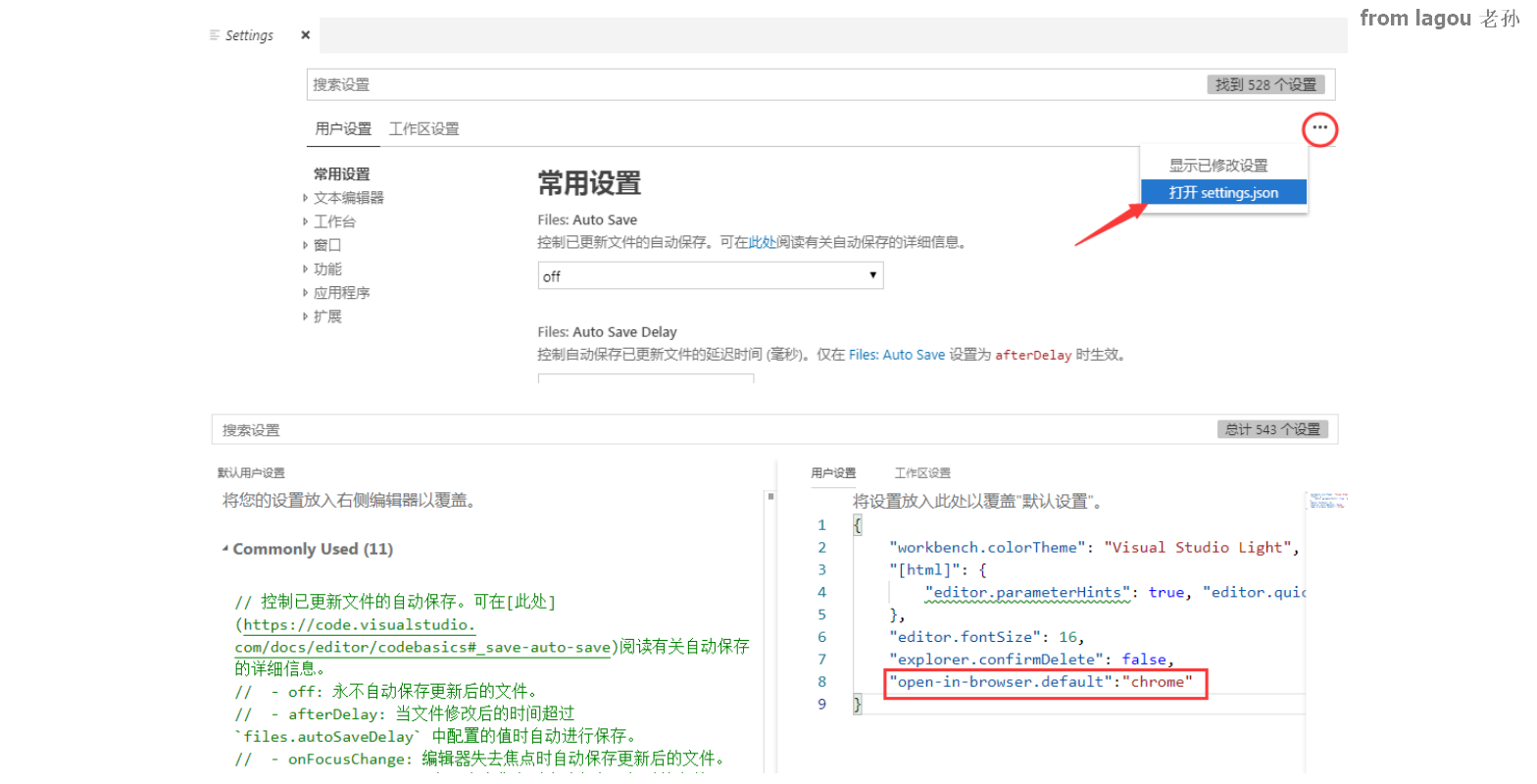The image size is (1537, 784).
Task: Switch to lower 工作区设置 editor tab
Action: [x=922, y=472]
